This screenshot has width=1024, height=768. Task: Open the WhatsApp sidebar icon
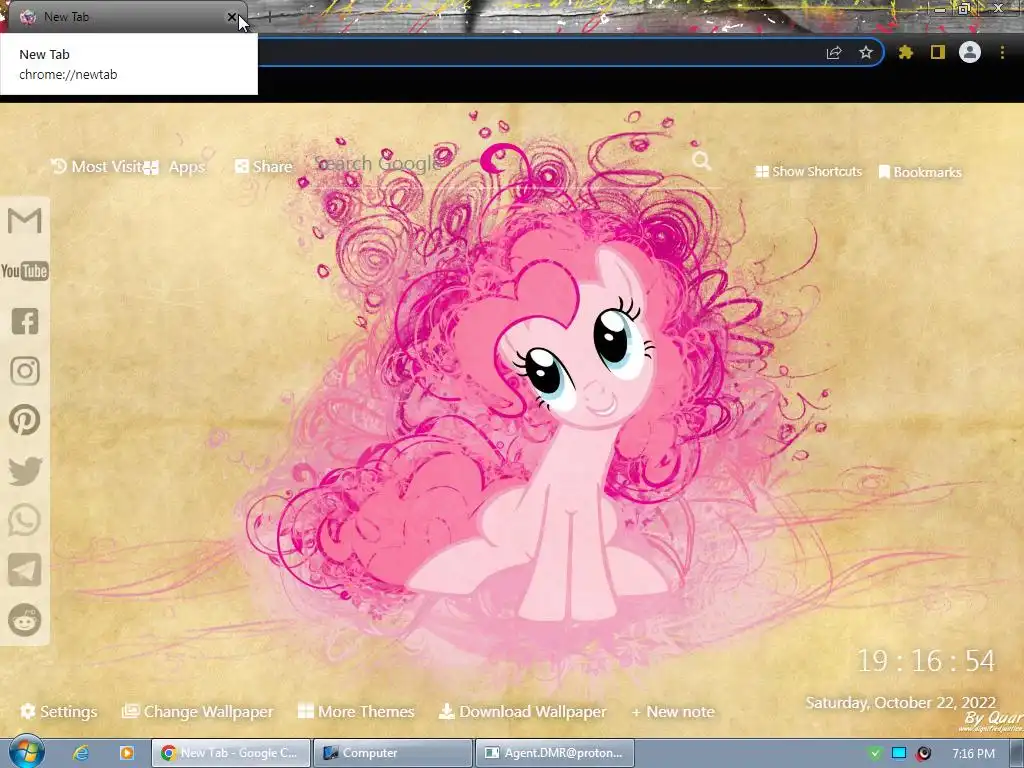click(x=25, y=520)
